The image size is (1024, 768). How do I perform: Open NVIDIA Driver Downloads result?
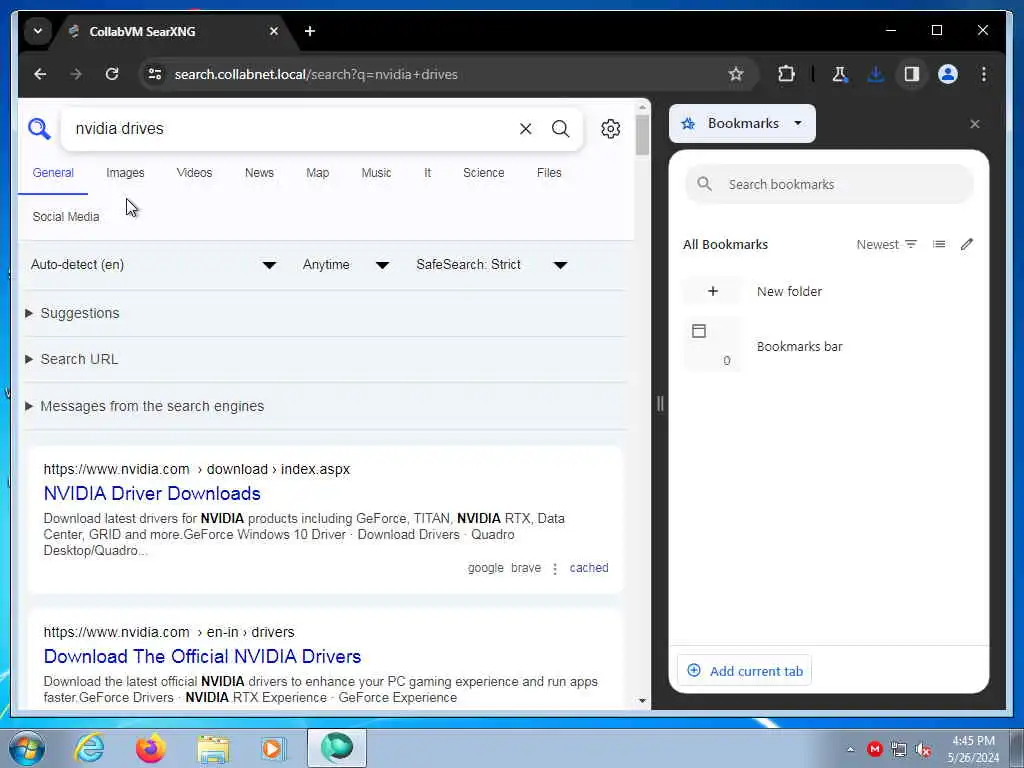click(x=152, y=493)
